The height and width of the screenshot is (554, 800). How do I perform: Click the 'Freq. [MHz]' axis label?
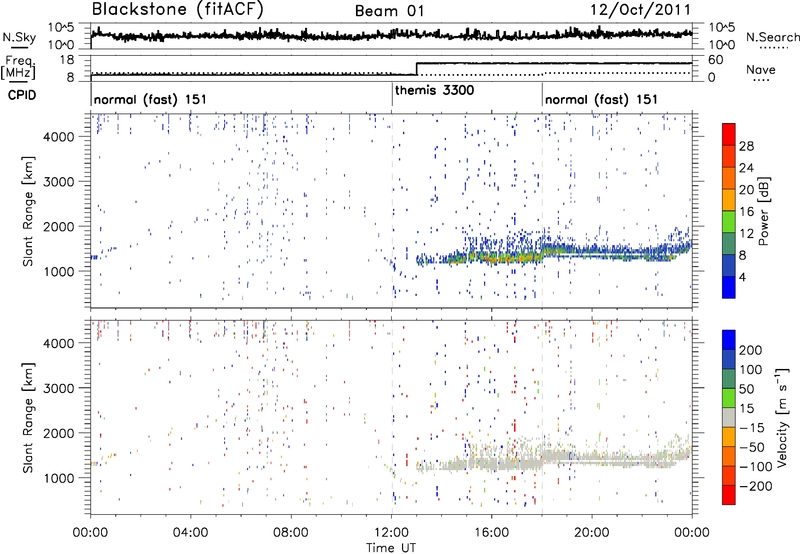click(x=18, y=67)
